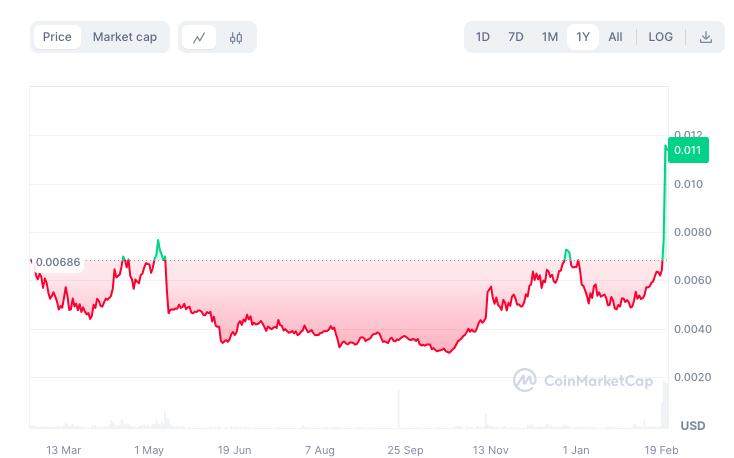Set time range to 7D

click(x=516, y=37)
